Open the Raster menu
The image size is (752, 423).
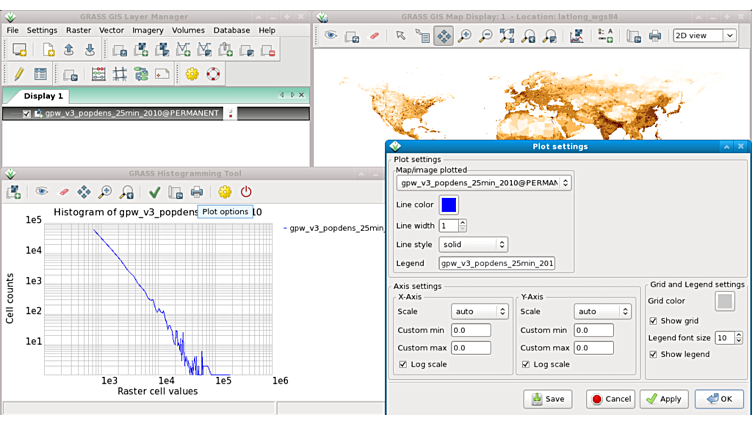(78, 30)
